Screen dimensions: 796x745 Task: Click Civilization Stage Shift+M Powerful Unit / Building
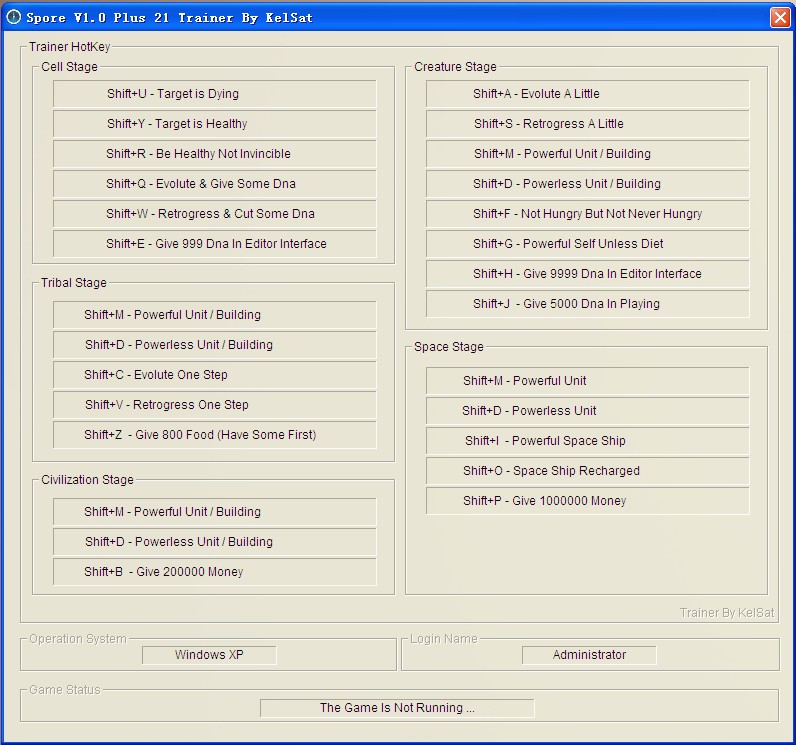coord(215,512)
